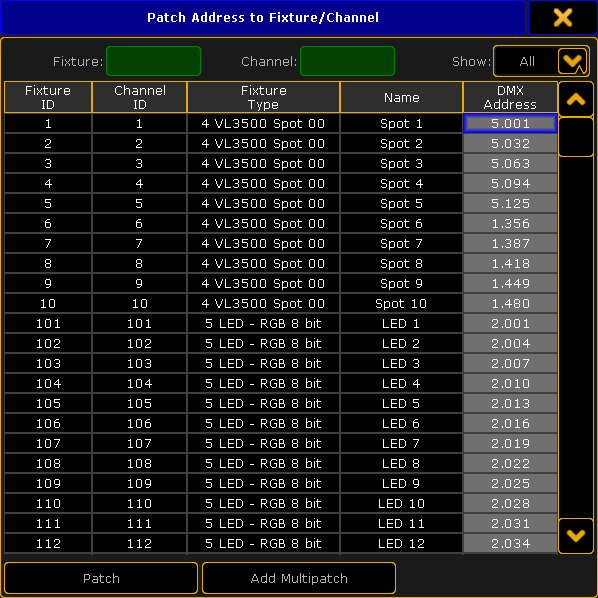Image resolution: width=598 pixels, height=598 pixels.
Task: Select the Name column header
Action: coord(401,97)
